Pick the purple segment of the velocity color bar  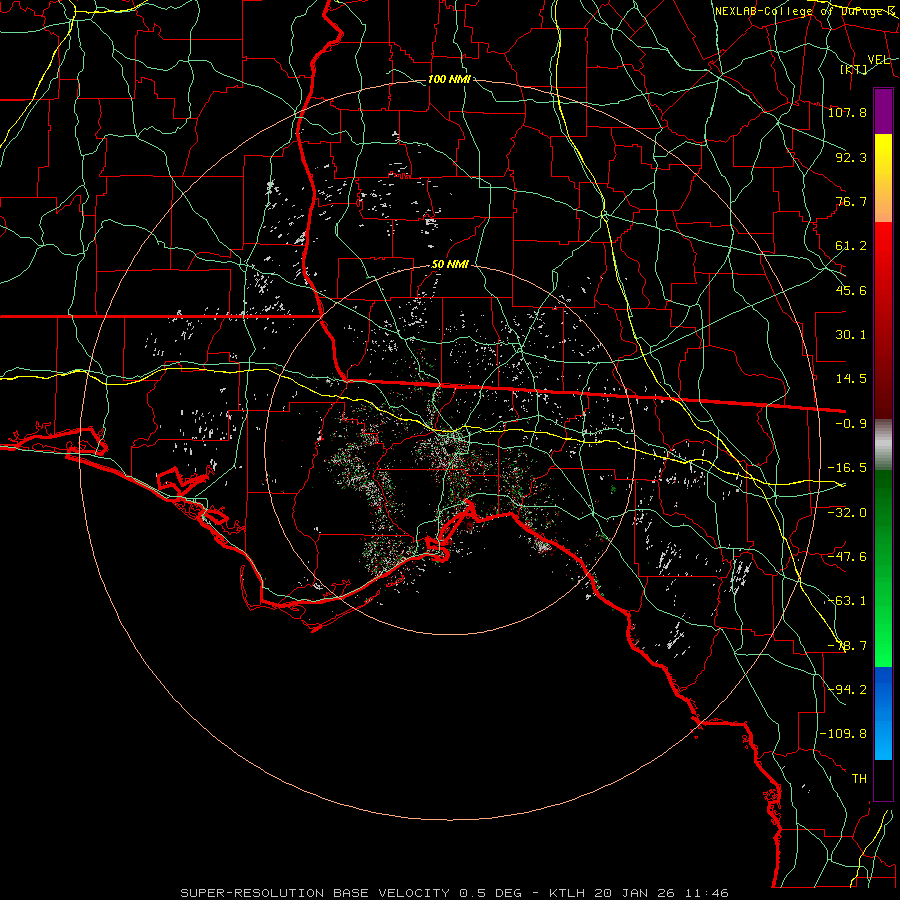(883, 111)
